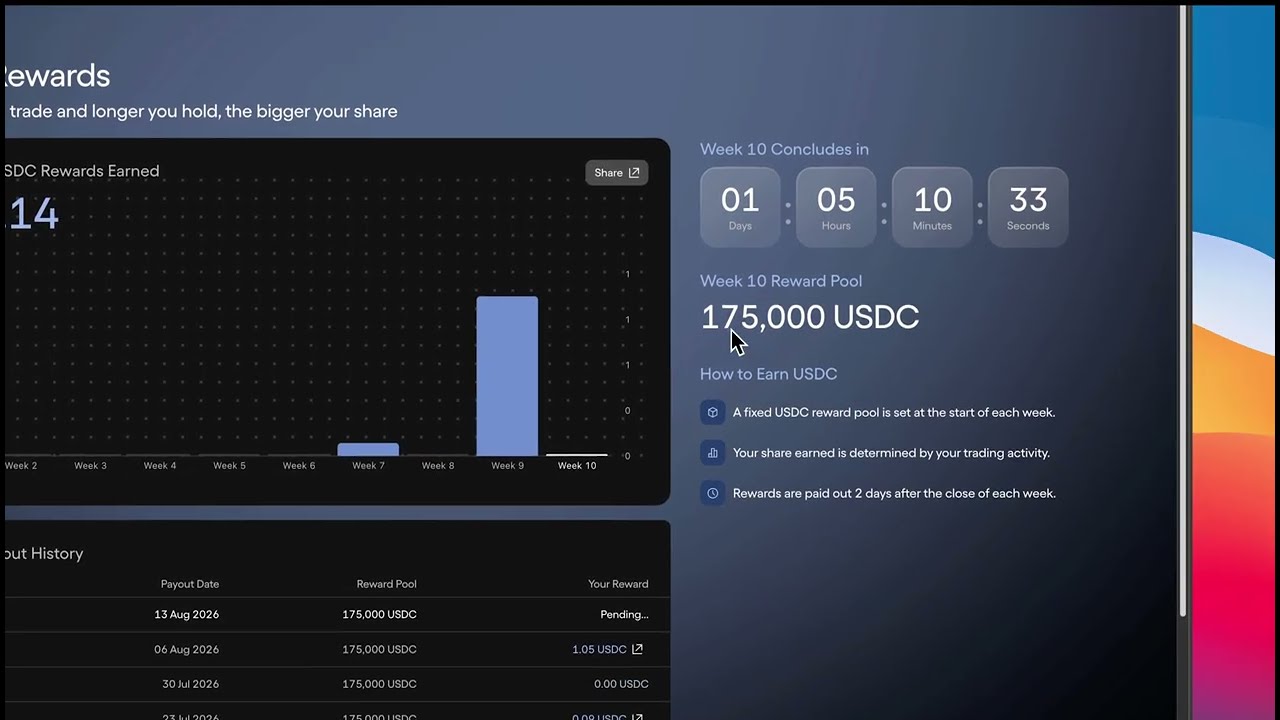
Task: Click reward pool amount in 06 Aug row
Action: 380,649
